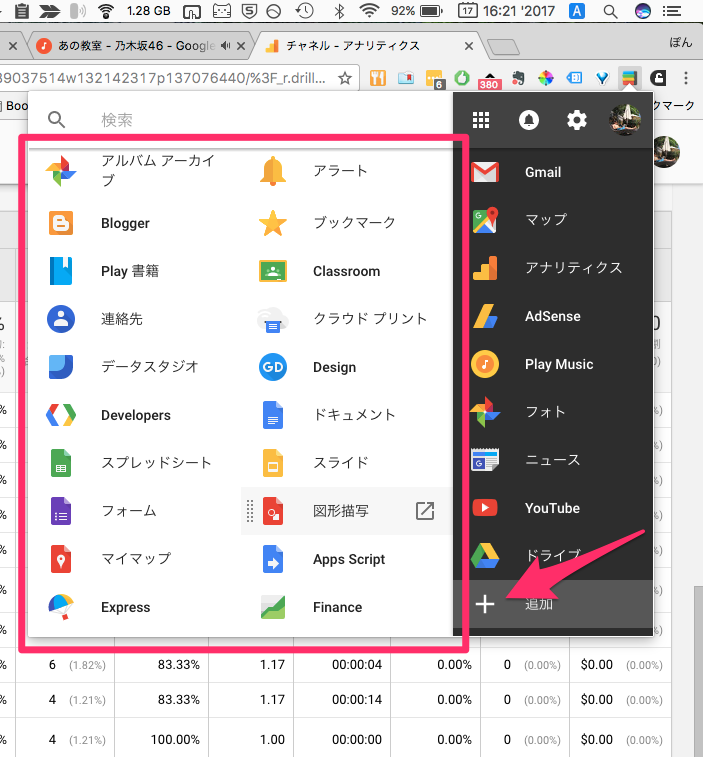Open AdSense from the sidebar

point(553,316)
